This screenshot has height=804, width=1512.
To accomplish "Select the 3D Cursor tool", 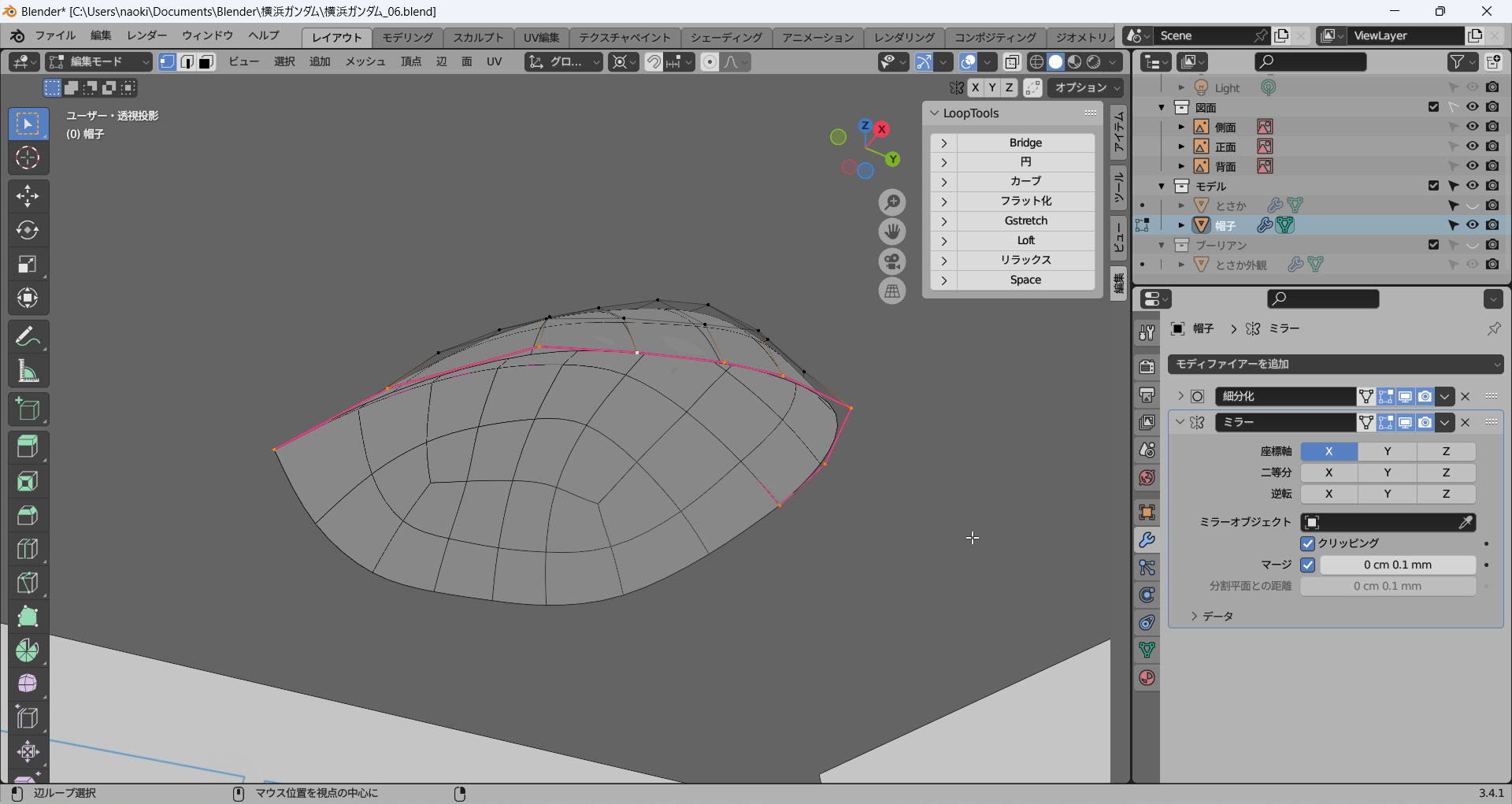I will (28, 158).
